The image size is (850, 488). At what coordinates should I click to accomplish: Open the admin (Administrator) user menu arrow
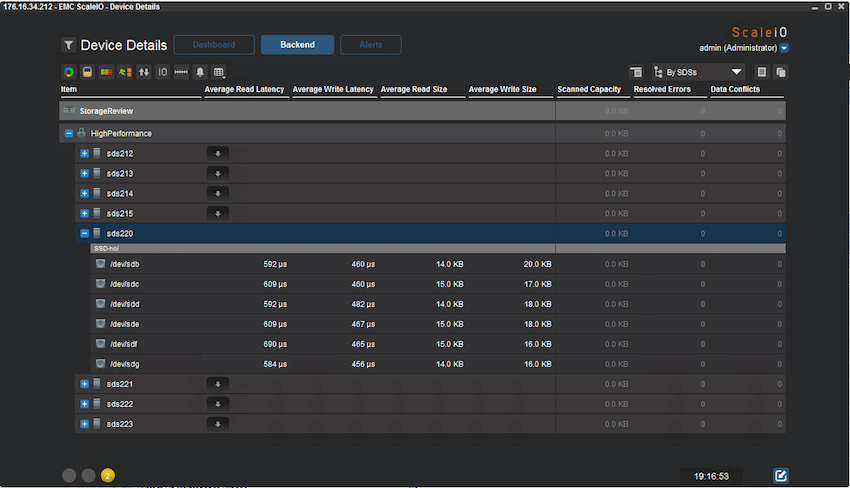[784, 48]
